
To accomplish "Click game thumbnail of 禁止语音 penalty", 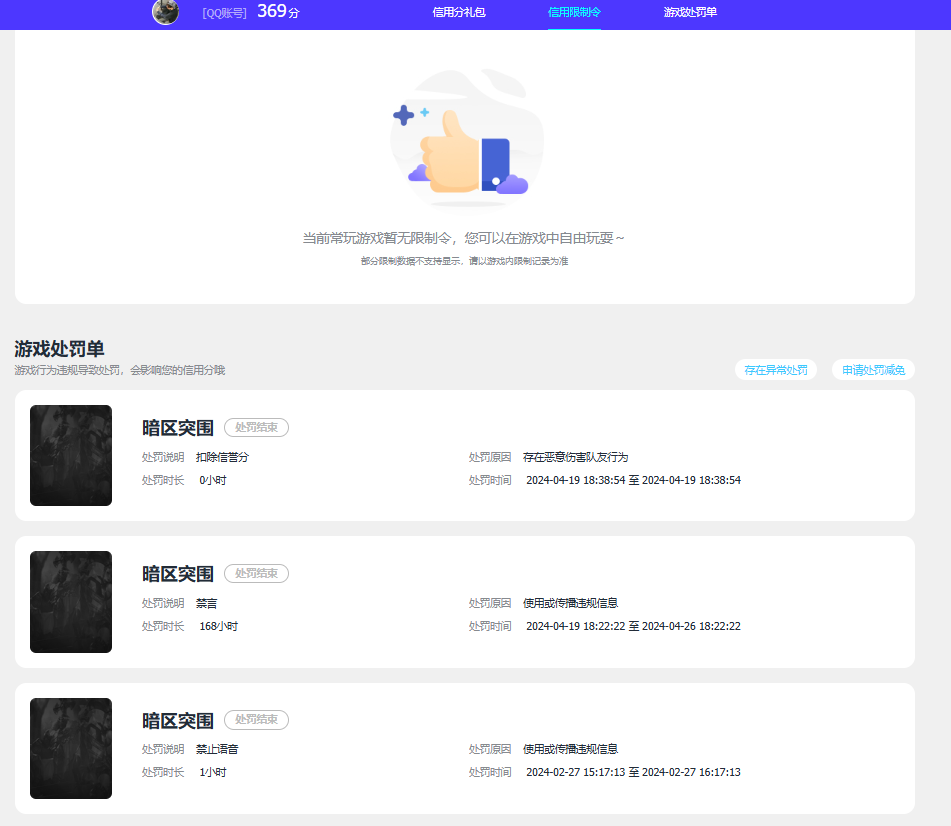I will 71,748.
